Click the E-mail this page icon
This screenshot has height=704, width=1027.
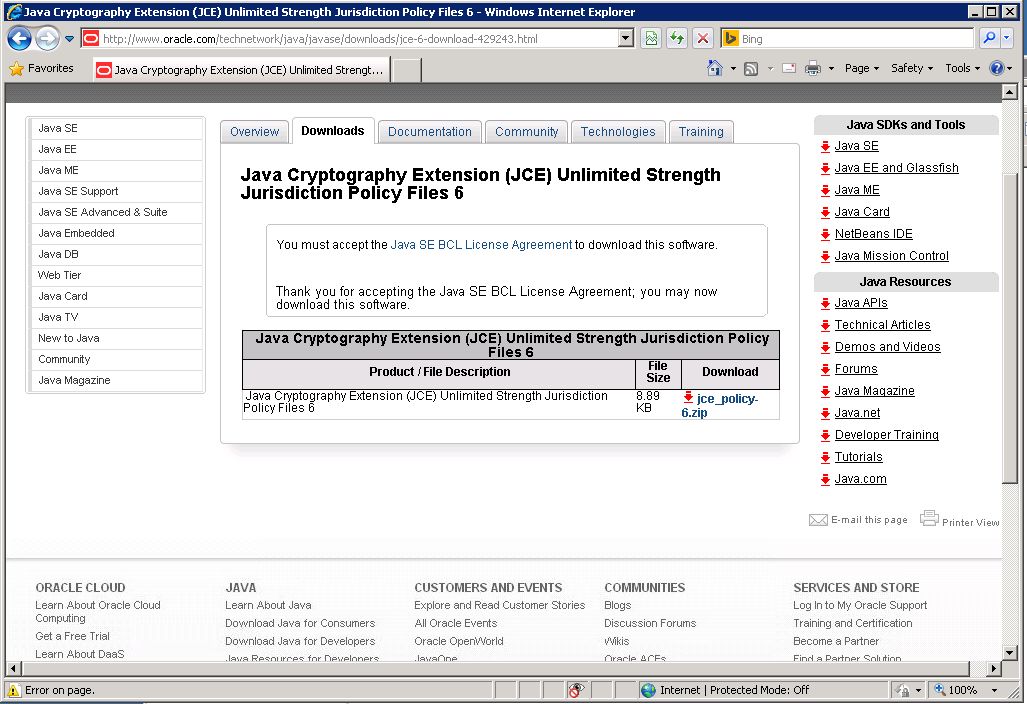(817, 520)
